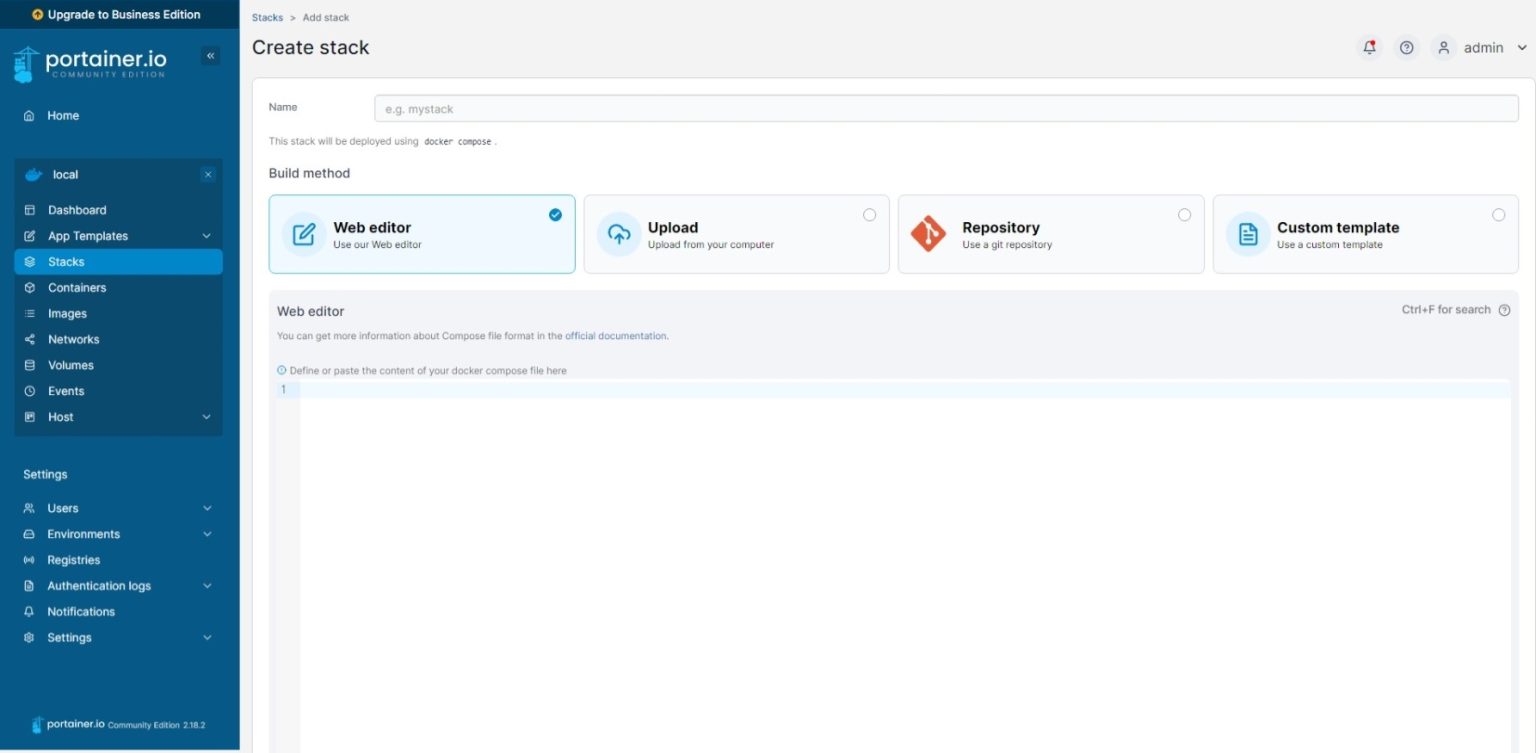This screenshot has height=753, width=1536.
Task: Open Images menu item
Action: [118, 314]
